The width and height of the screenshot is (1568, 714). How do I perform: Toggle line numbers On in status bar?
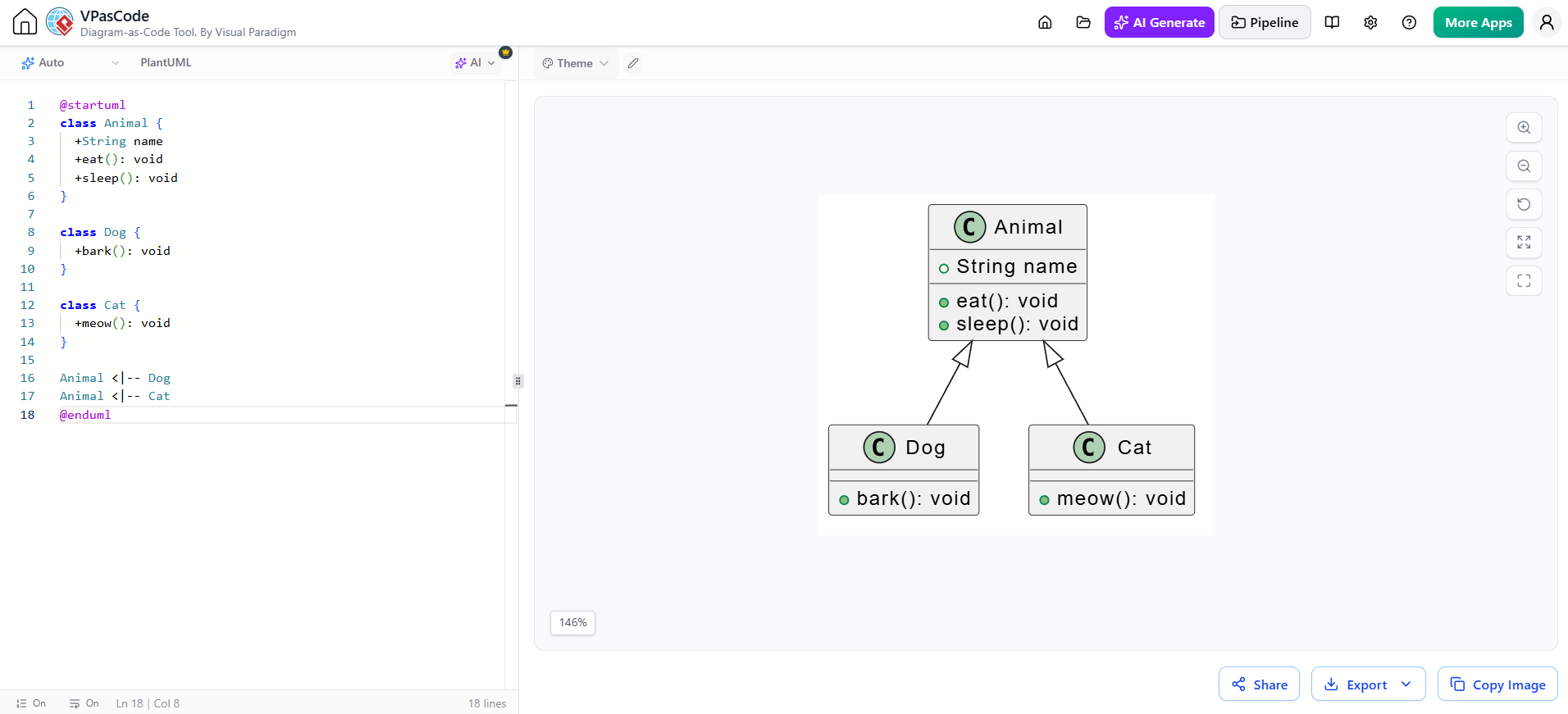tap(31, 703)
